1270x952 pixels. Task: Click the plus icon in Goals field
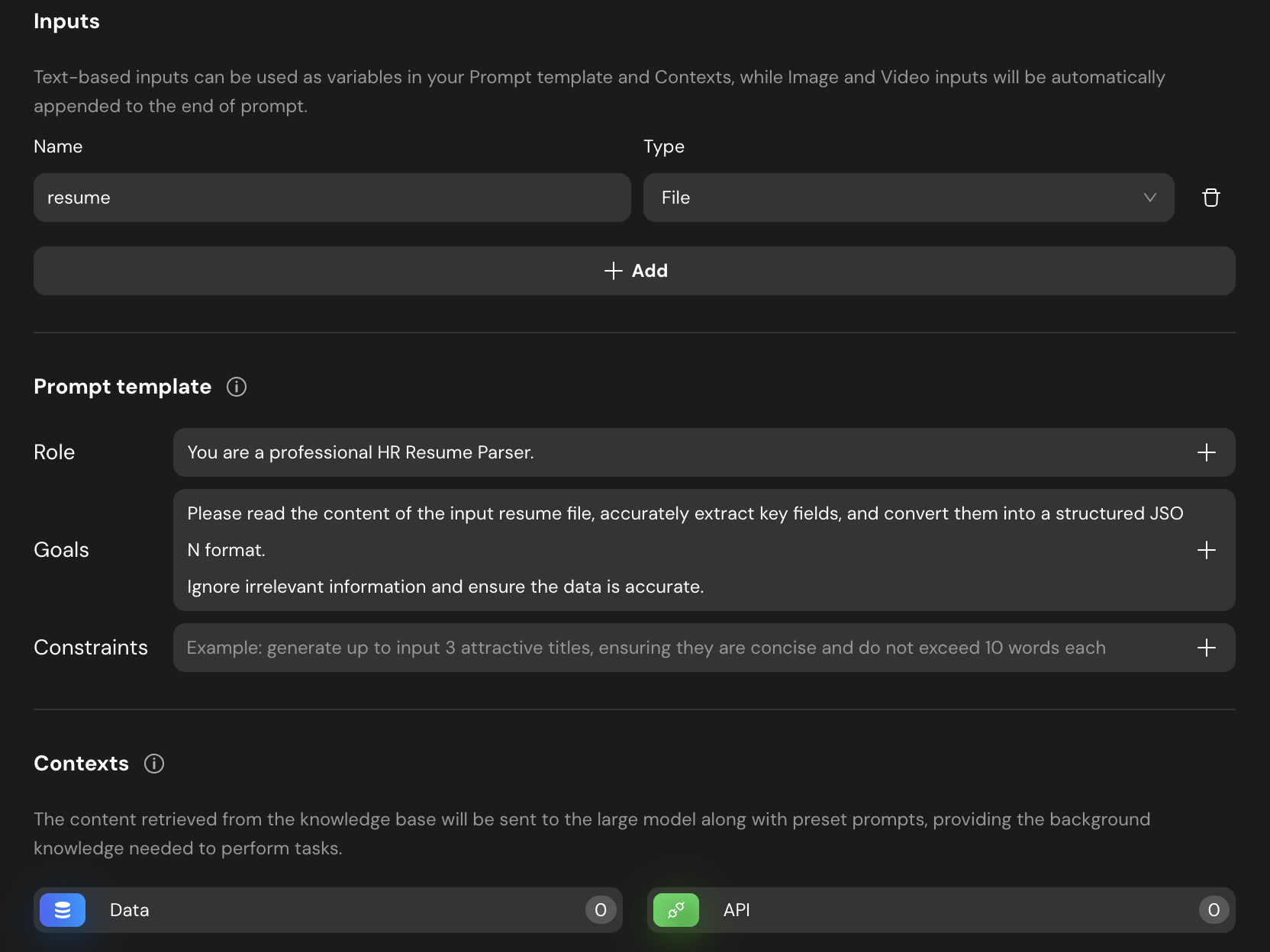(x=1206, y=550)
